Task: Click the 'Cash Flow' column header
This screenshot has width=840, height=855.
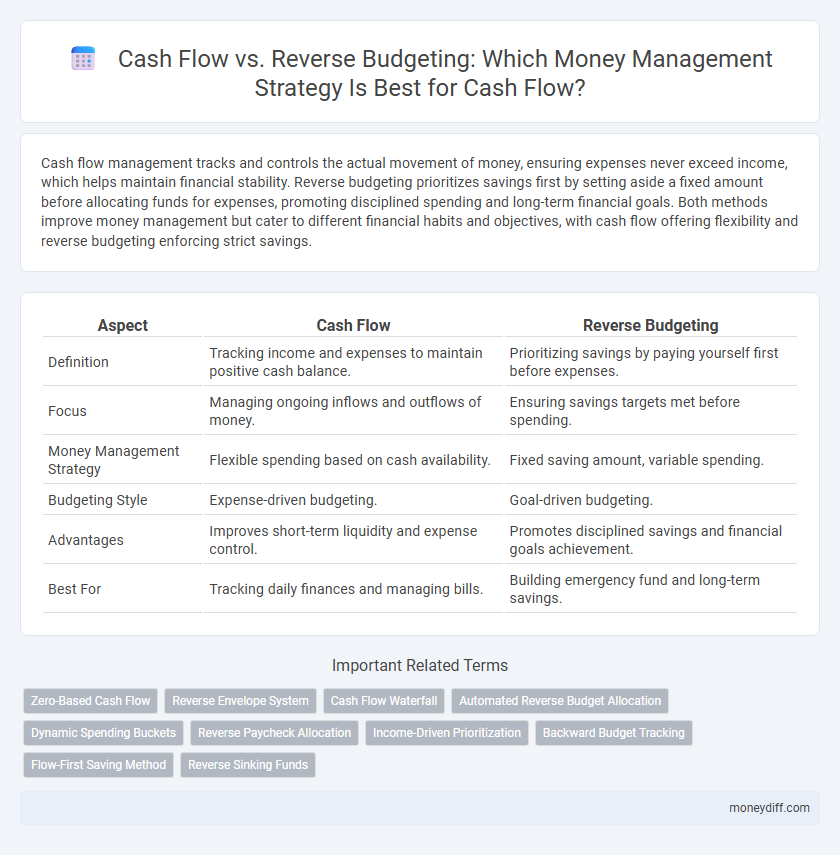Action: (353, 326)
